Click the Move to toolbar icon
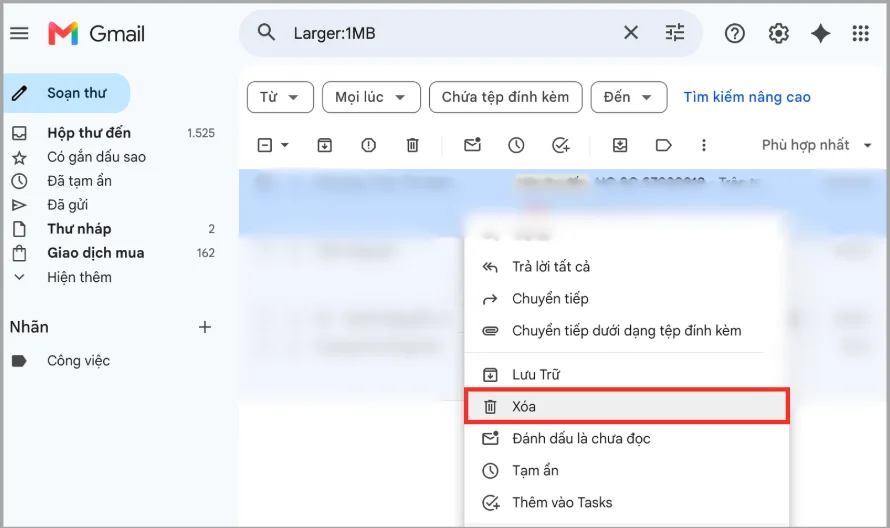This screenshot has width=890, height=528. [620, 145]
